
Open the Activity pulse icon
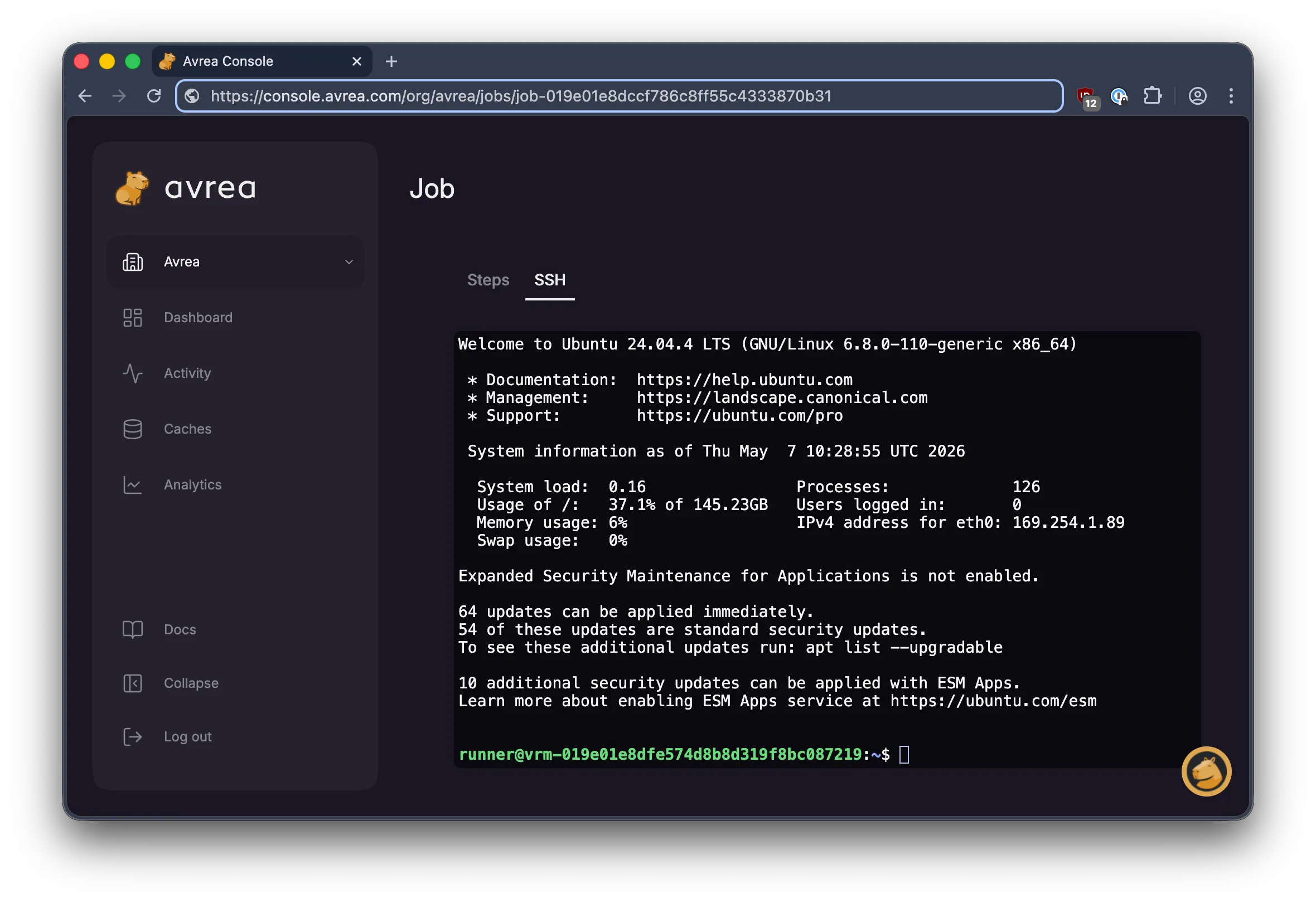click(x=133, y=373)
